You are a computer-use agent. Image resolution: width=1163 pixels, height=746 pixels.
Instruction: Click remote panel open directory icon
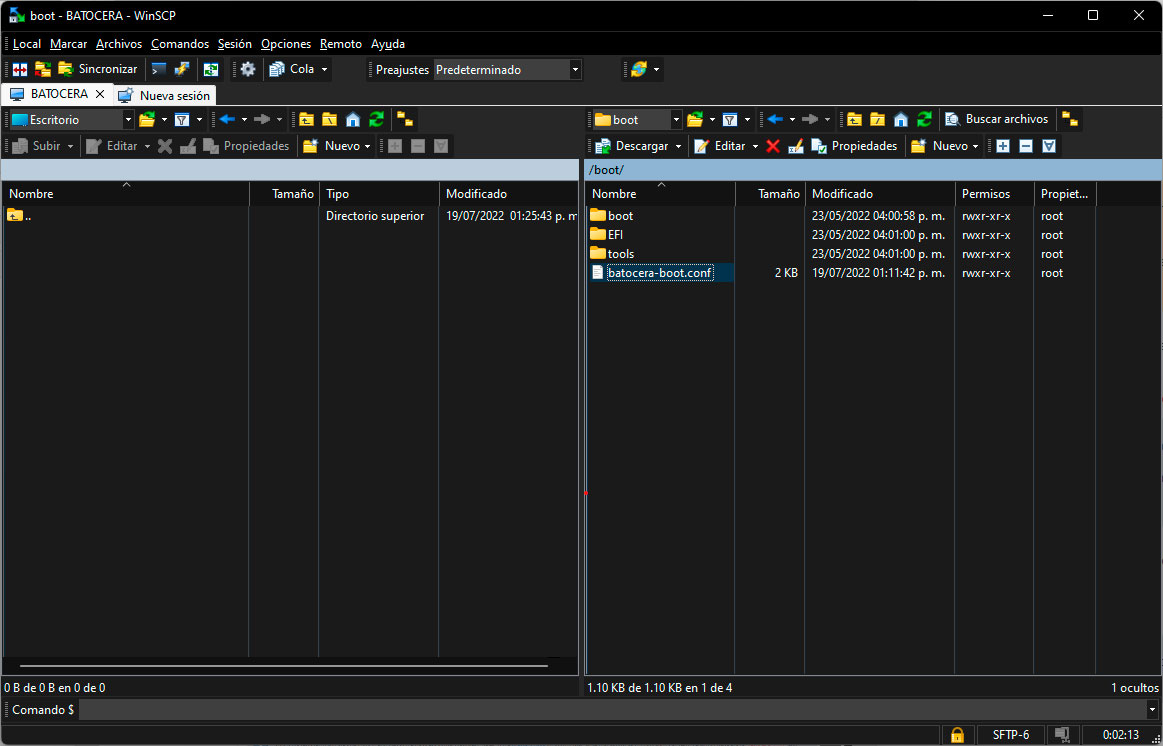695,119
